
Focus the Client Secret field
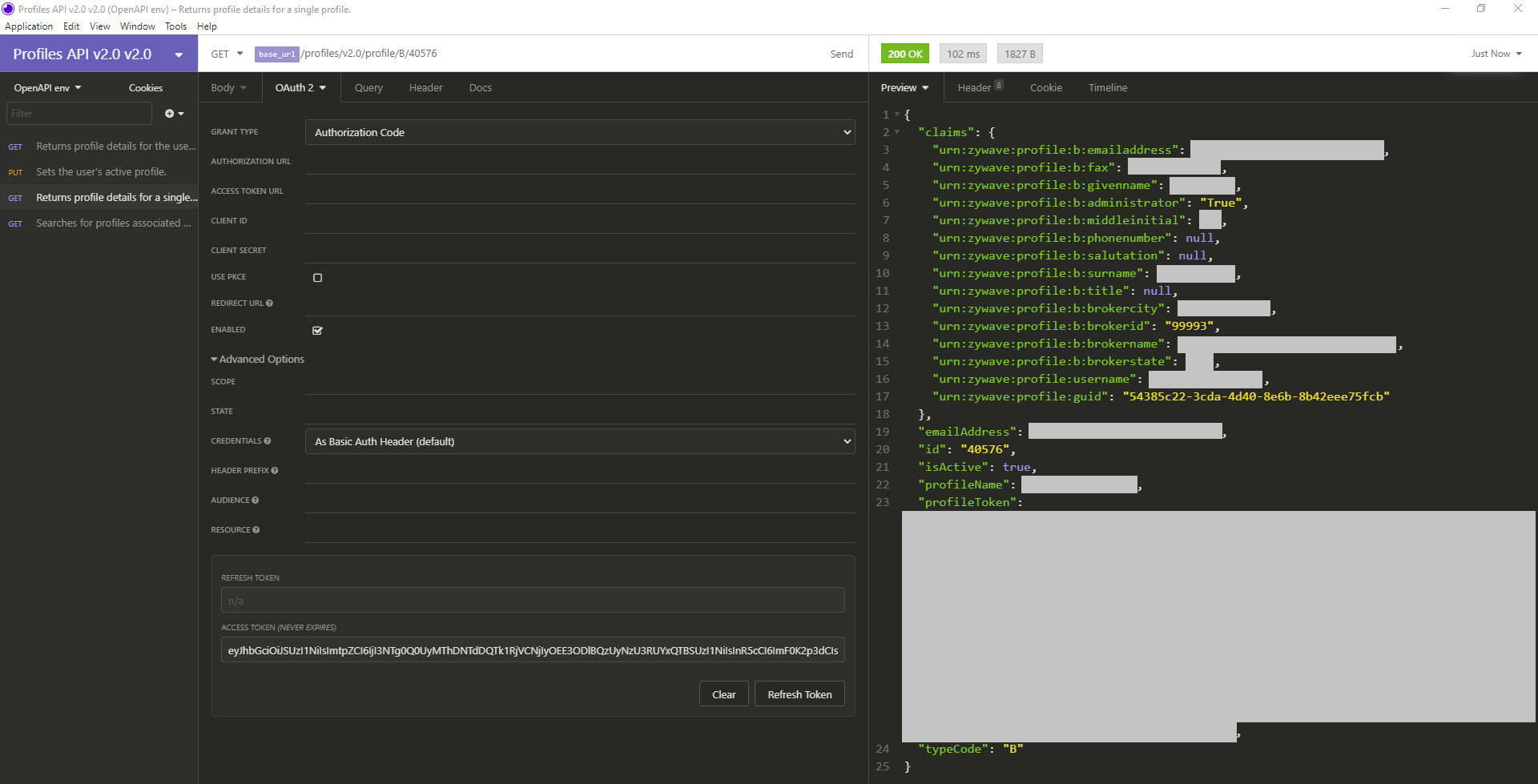point(580,251)
